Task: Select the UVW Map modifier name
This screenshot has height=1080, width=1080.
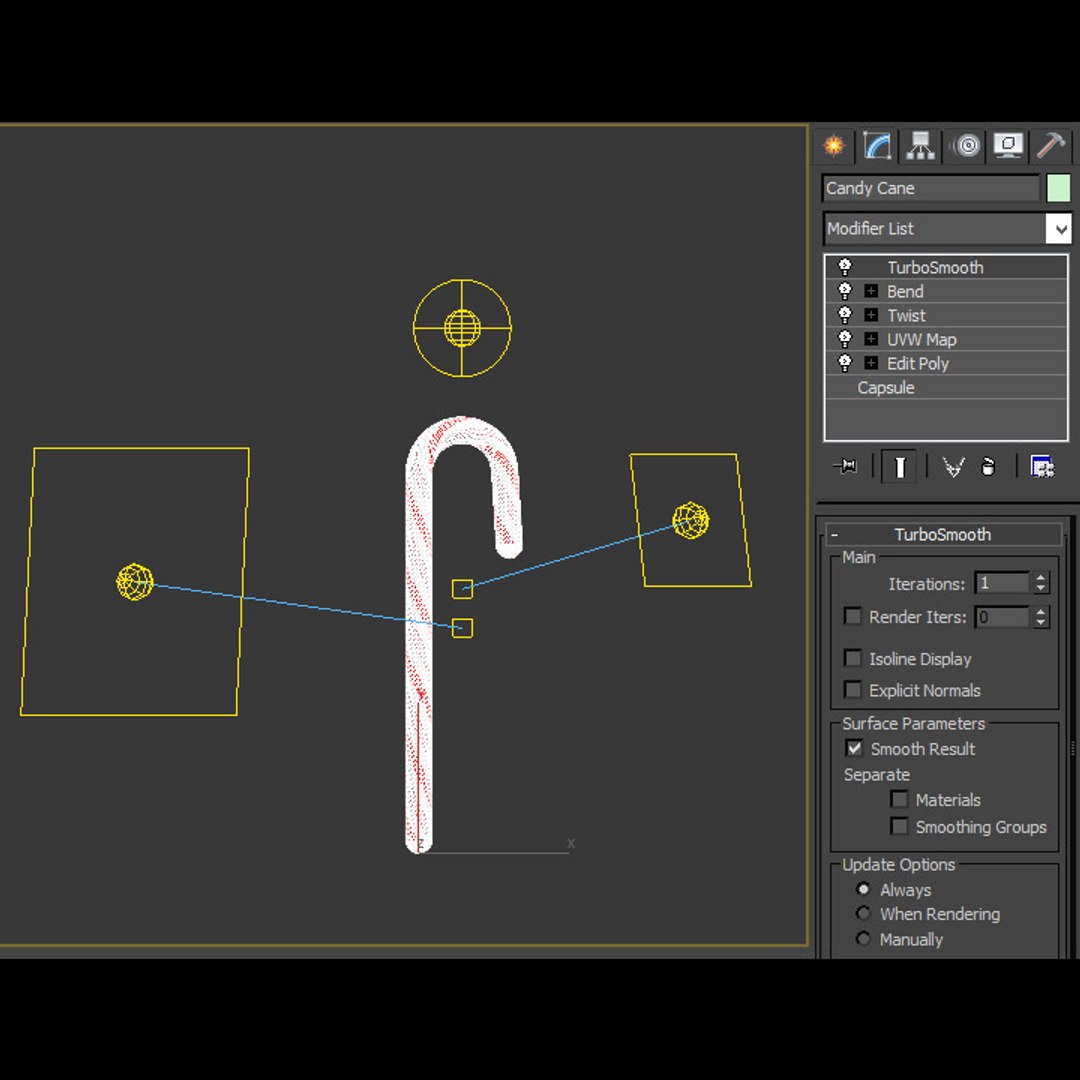Action: (922, 340)
